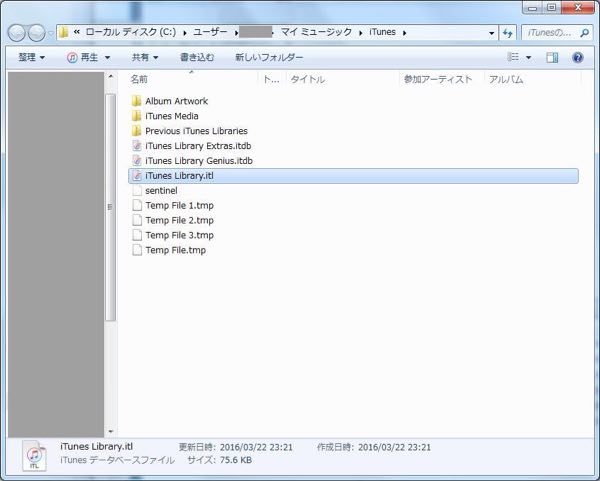Viewport: 600px width, 481px height.
Task: Open recent pages dropdown next to forward arrow
Action: pos(51,33)
